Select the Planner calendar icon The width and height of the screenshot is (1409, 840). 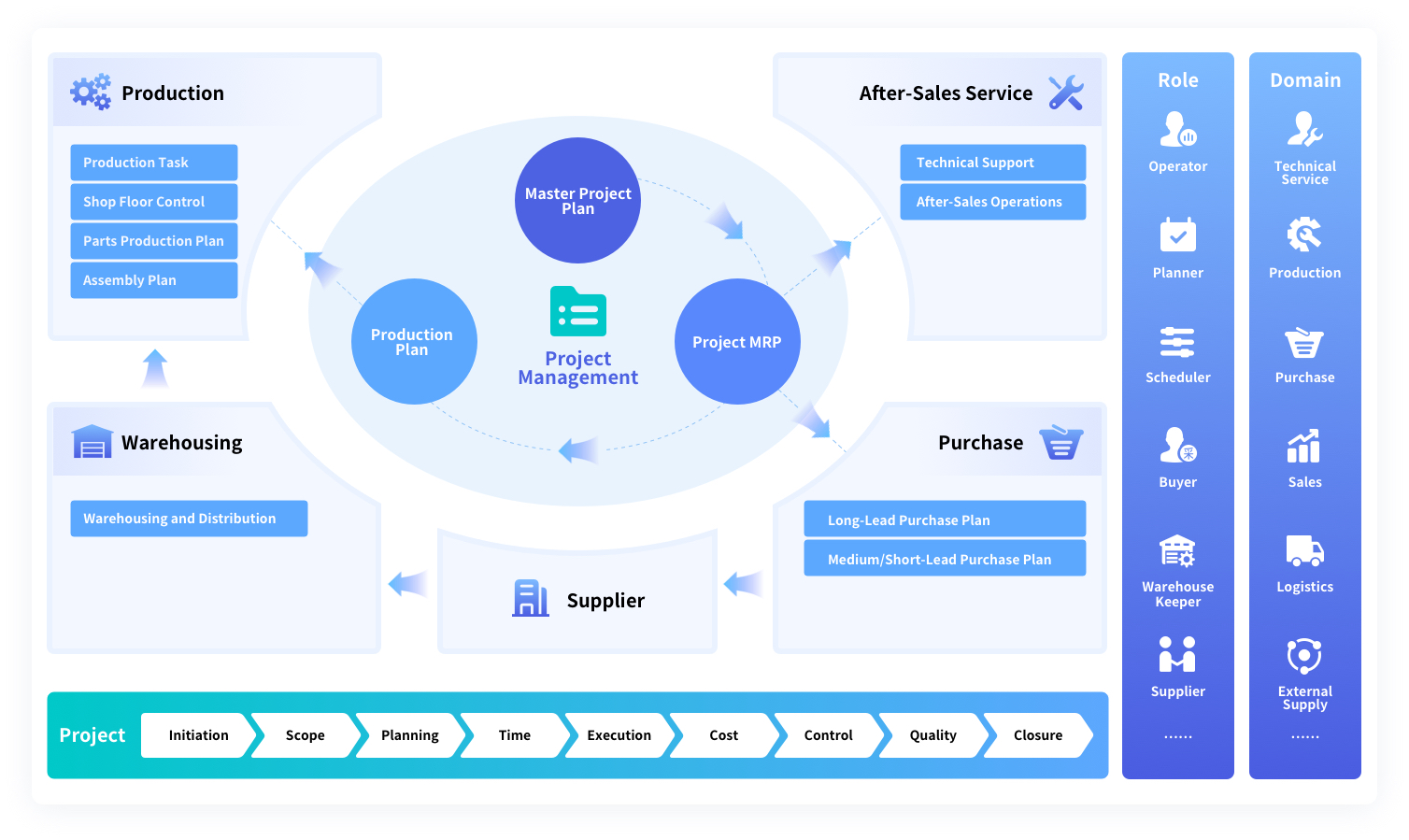coord(1177,235)
